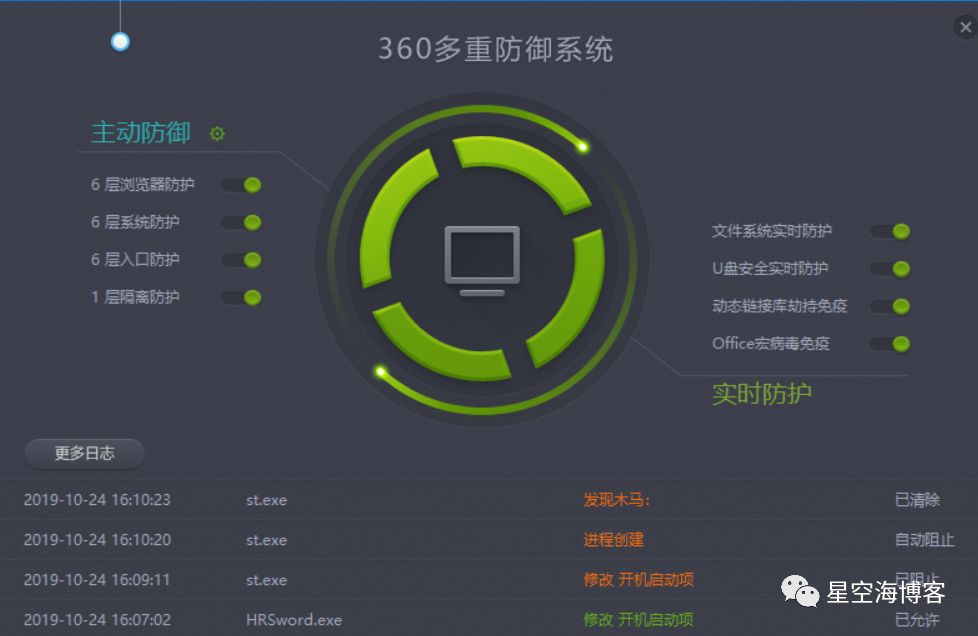This screenshot has width=978, height=636.
Task: Click the 1 层隔离防护 label
Action: click(x=135, y=297)
